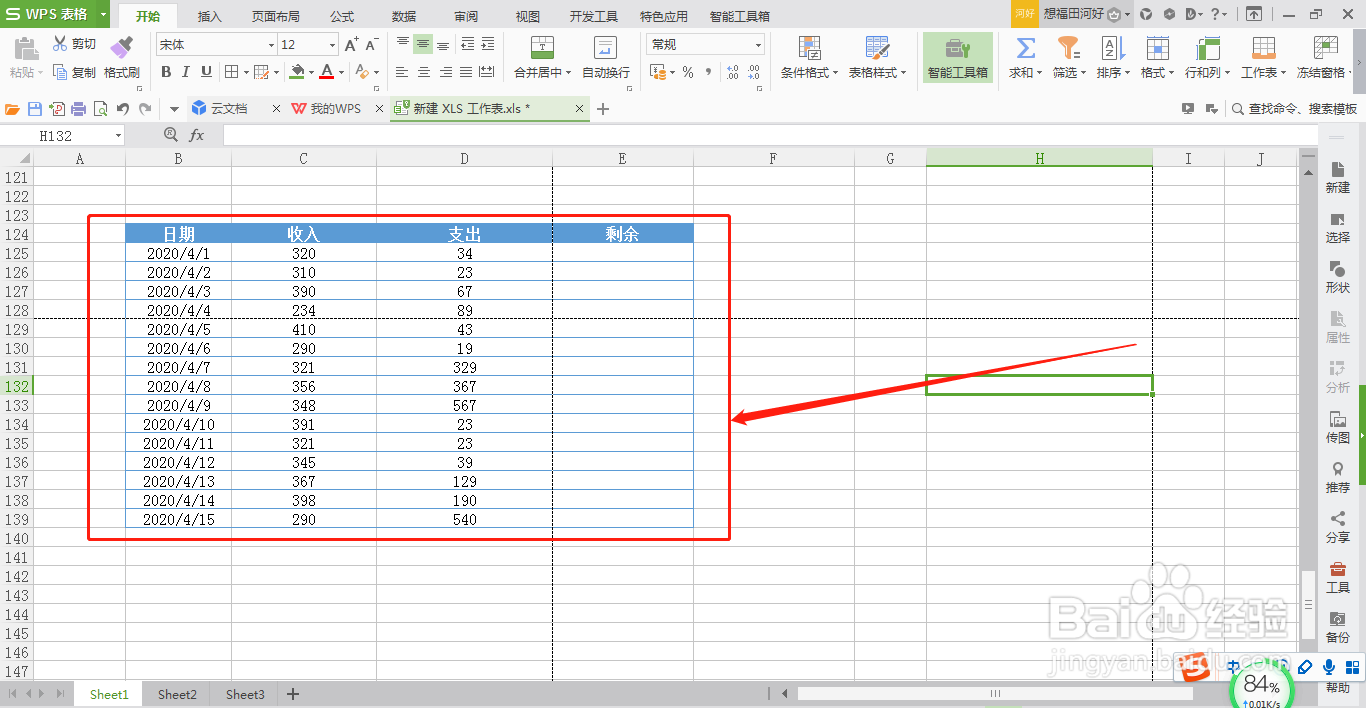Switch to the 公式 ribbon tab
The width and height of the screenshot is (1366, 708).
coord(342,16)
